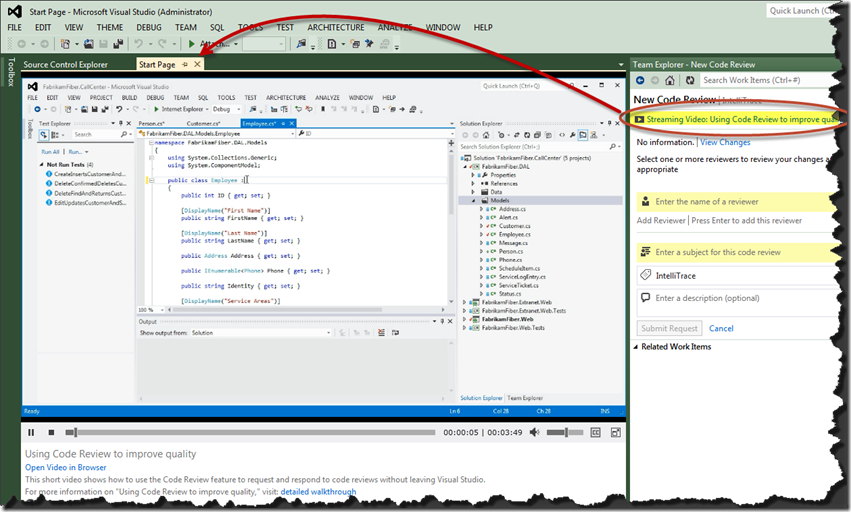Click the green Start debugging arrow
Viewport: 851px width, 512px height.
pos(192,44)
